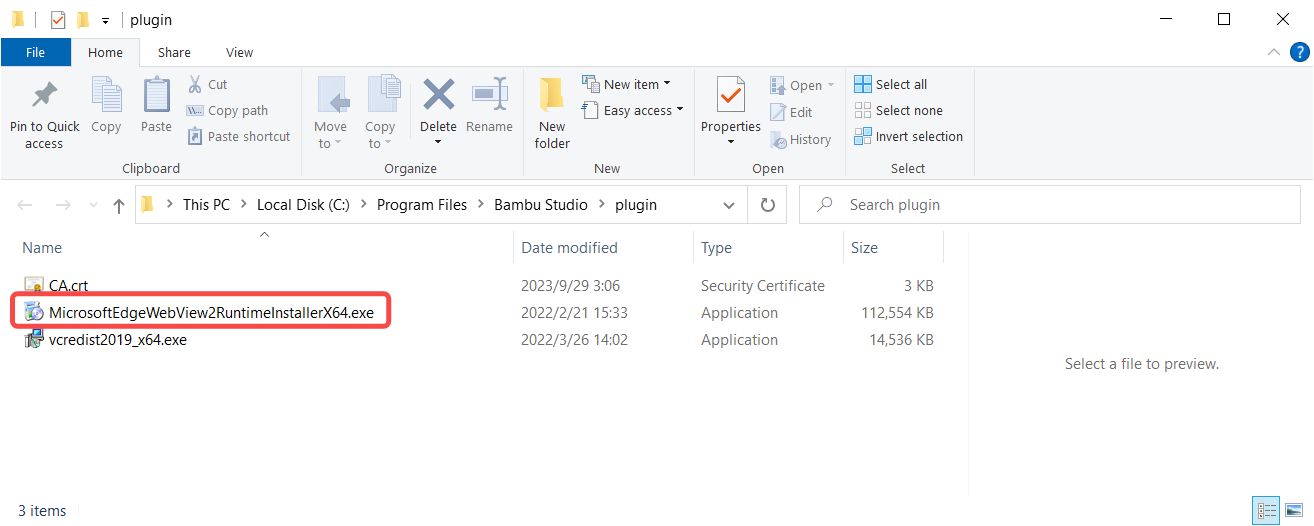
Task: Click Copy path in ribbon
Action: (227, 111)
